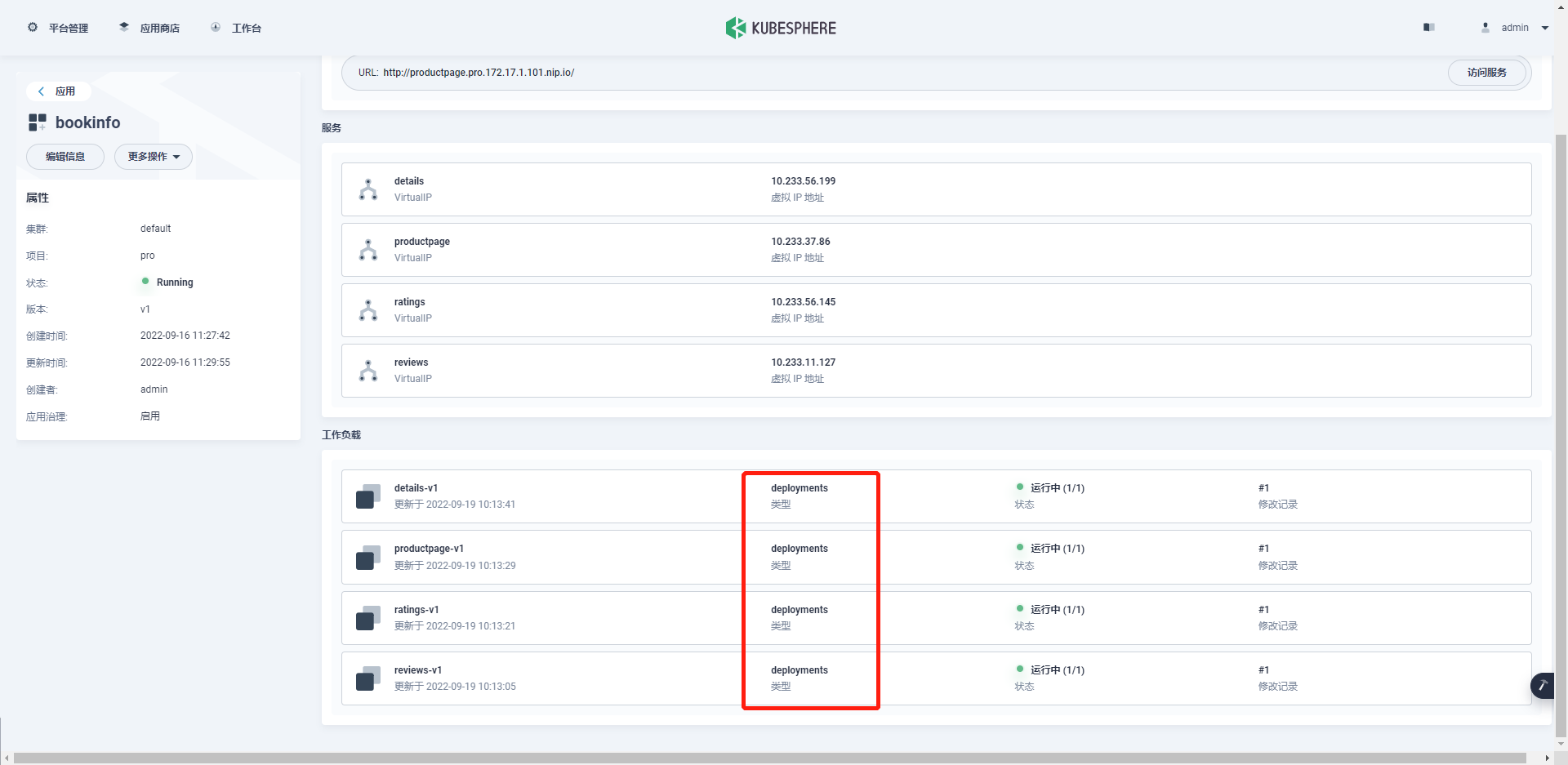Click the #1 revision of ratings-v1
Viewport: 1568px width, 765px height.
pos(1263,610)
